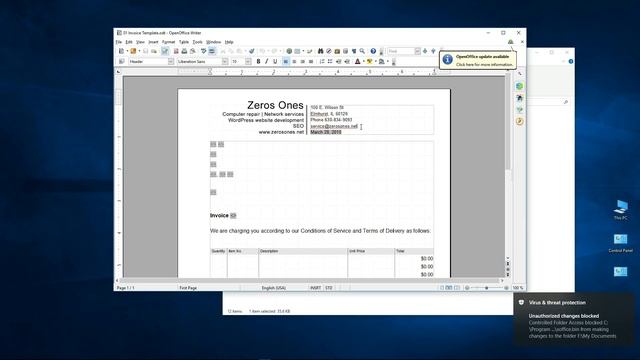Open Format menu
This screenshot has width=640, height=360.
168,42
